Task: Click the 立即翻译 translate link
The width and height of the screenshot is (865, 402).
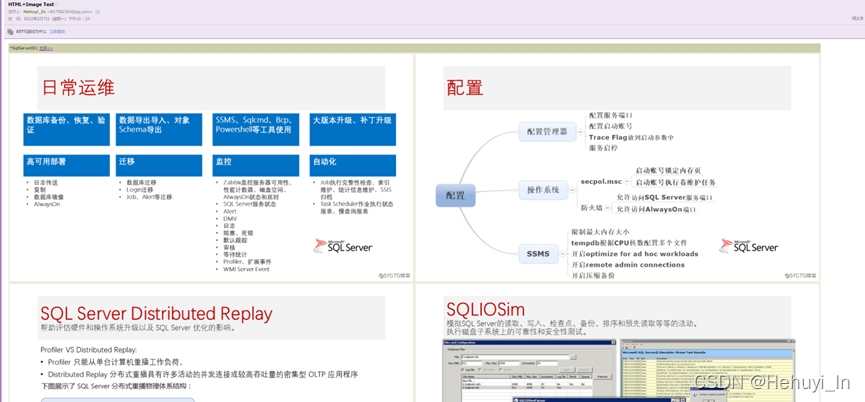Action: pos(57,31)
